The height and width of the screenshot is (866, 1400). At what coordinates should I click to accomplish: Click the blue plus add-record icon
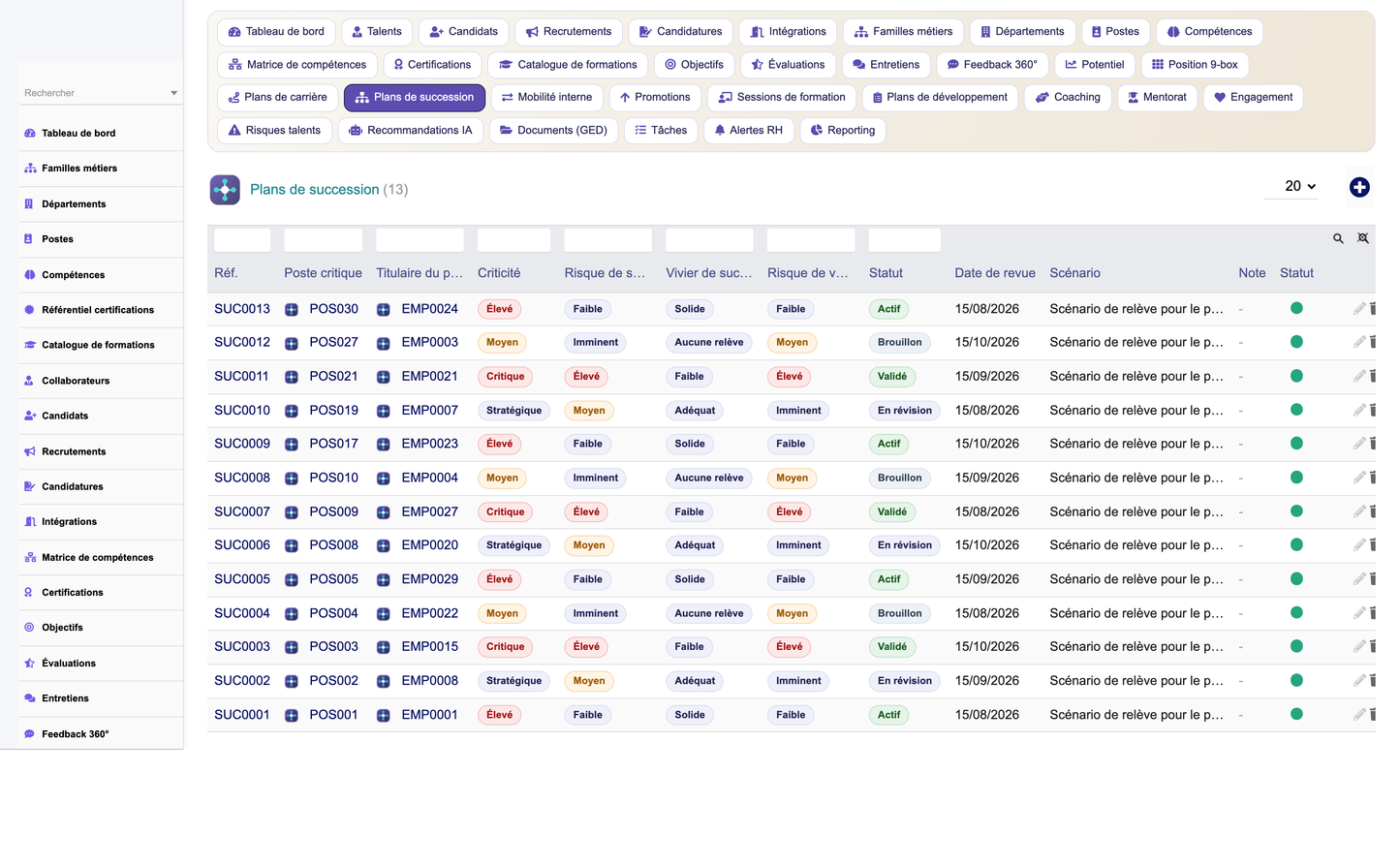tap(1359, 187)
